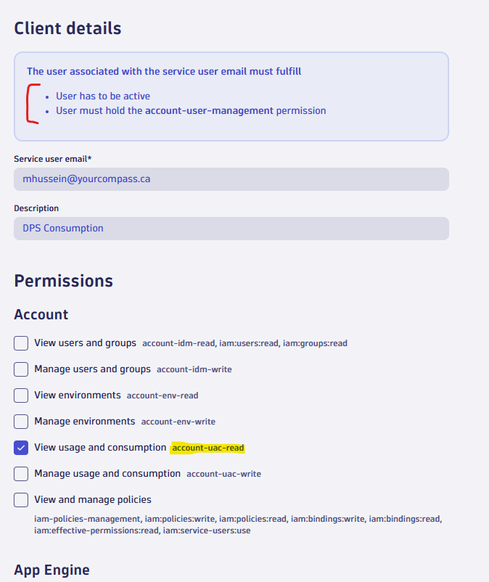Click the Manage users and groups label

point(92,369)
